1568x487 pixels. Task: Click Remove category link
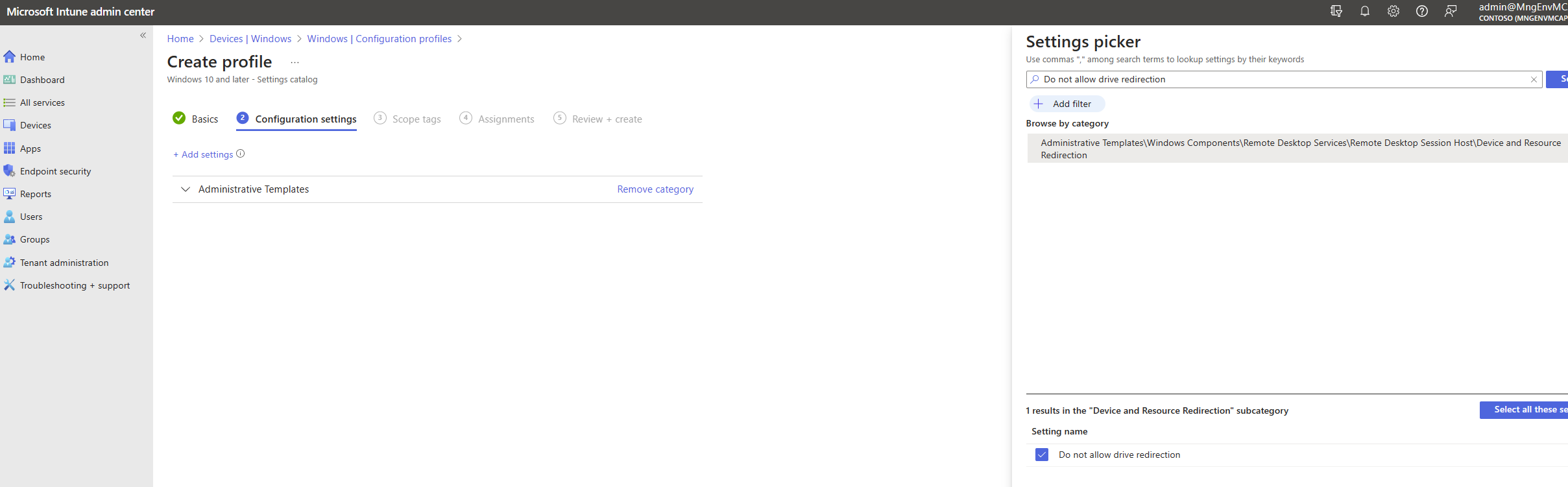pos(655,189)
